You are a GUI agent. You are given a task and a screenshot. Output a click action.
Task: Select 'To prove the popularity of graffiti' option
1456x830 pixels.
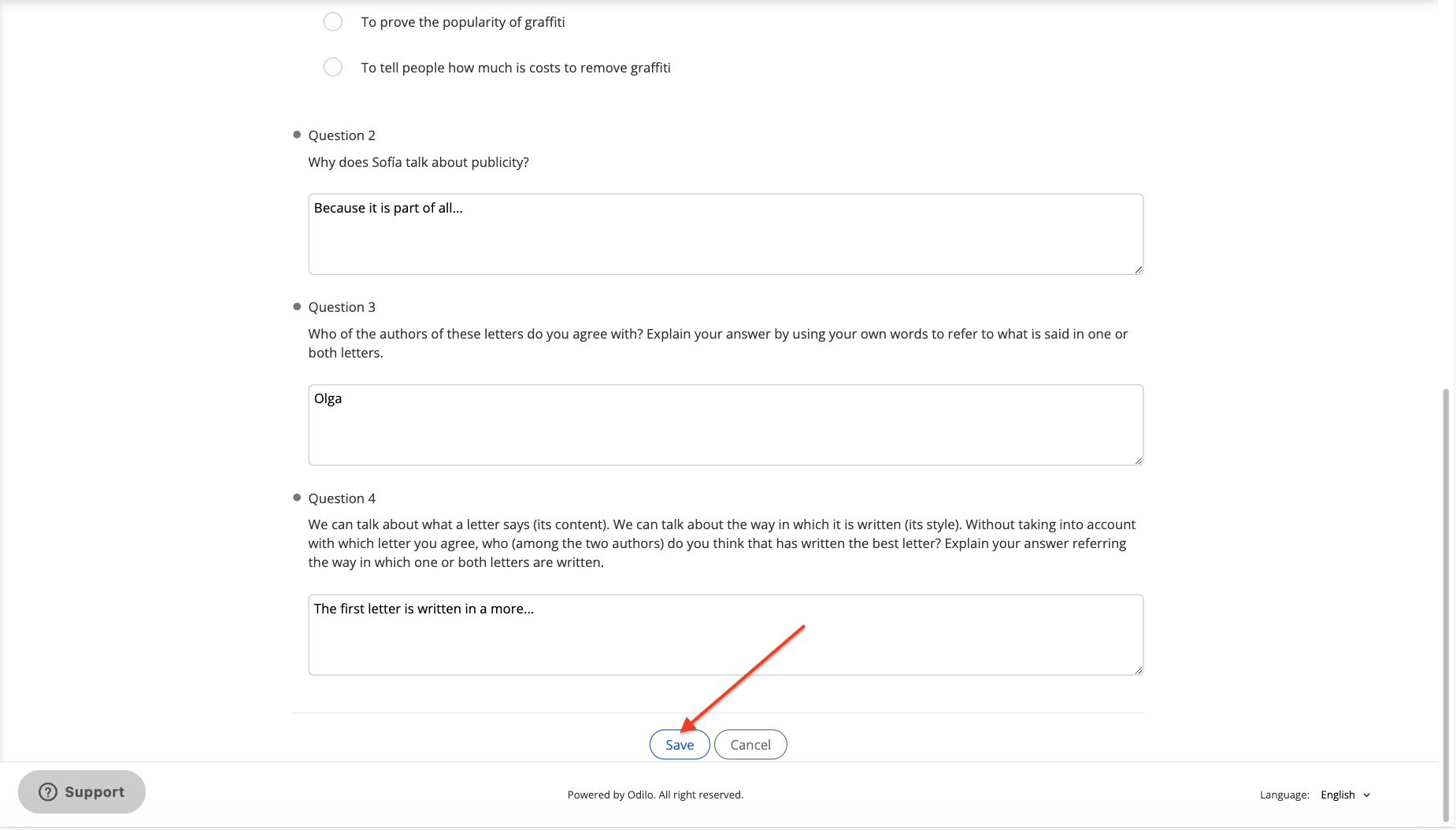tap(333, 22)
